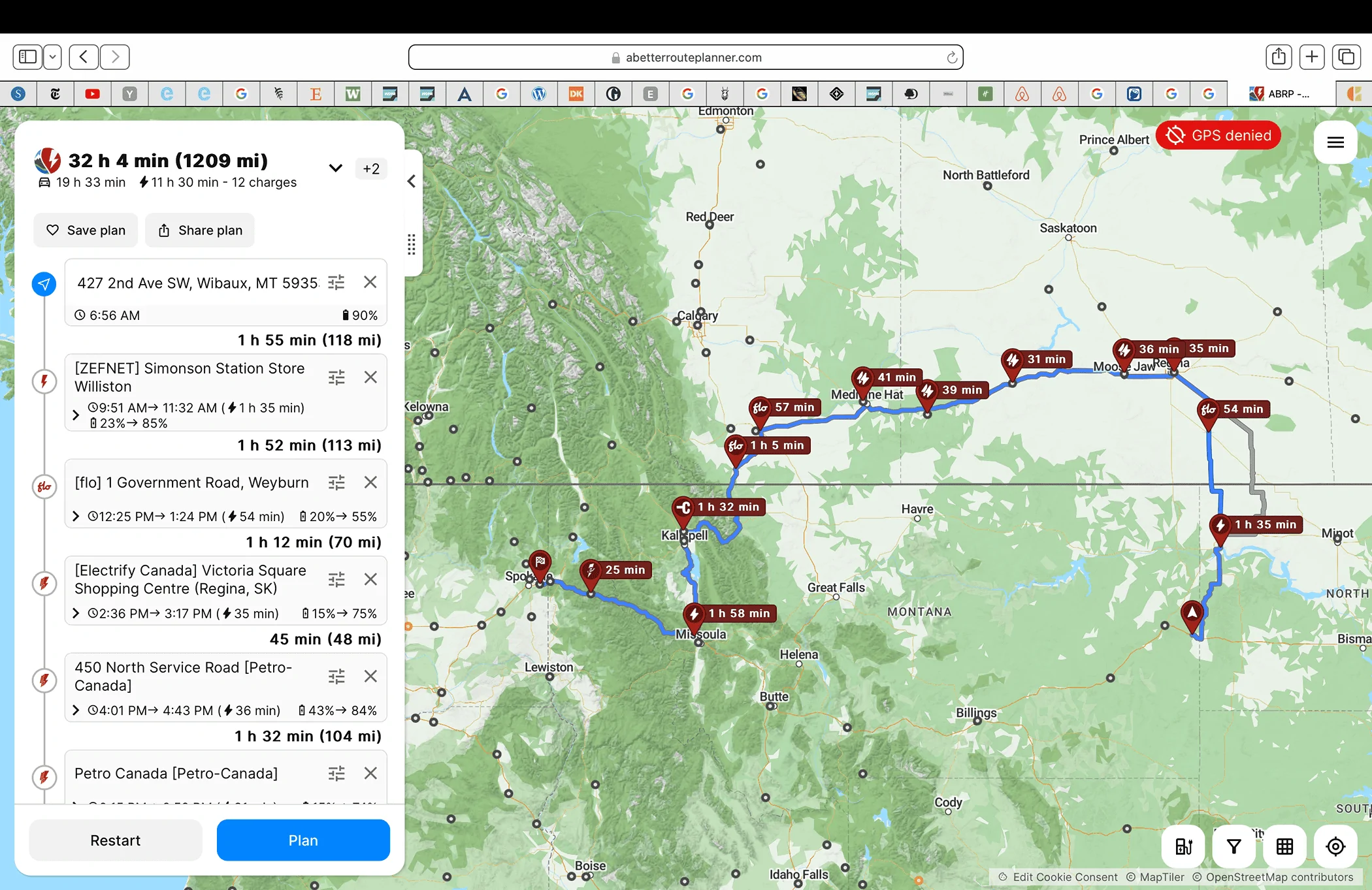Screen dimensions: 1372x890
Task: Remove the 1 Government Road Weyburn stop
Action: tap(370, 483)
